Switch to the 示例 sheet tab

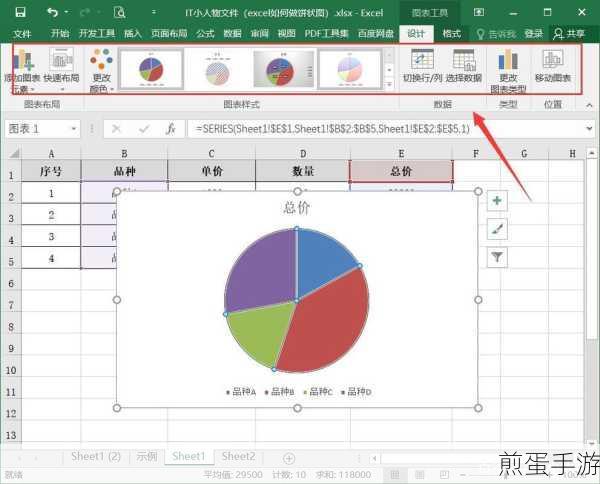coord(147,456)
